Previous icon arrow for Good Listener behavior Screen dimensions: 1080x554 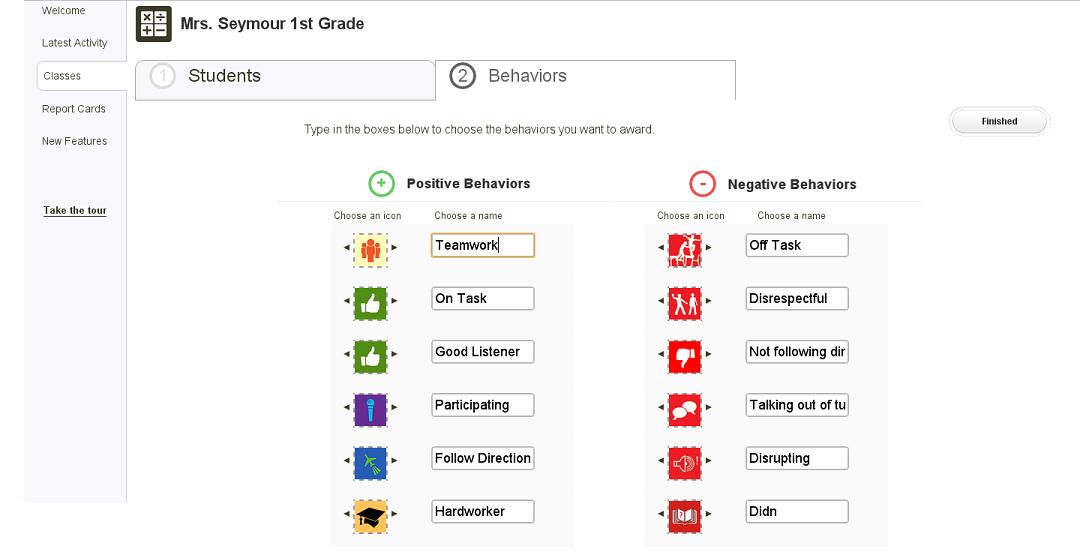pyautogui.click(x=346, y=354)
